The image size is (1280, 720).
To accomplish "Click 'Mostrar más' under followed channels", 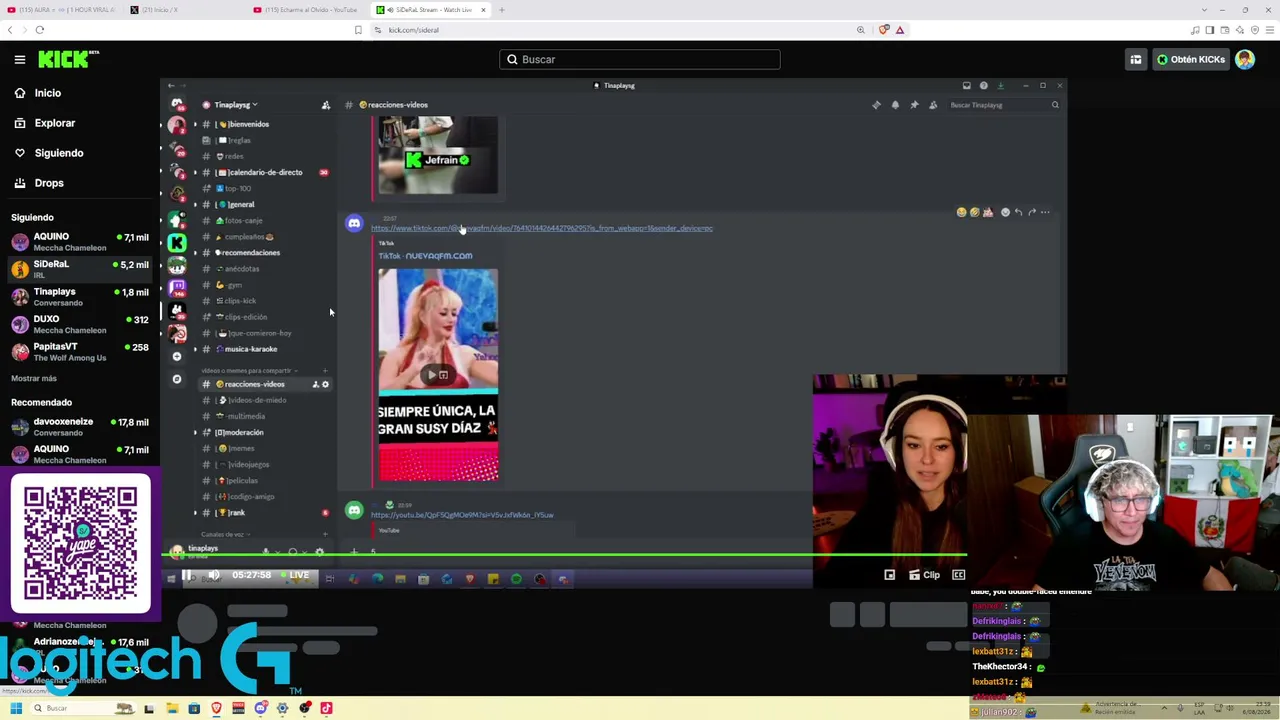I will point(34,378).
